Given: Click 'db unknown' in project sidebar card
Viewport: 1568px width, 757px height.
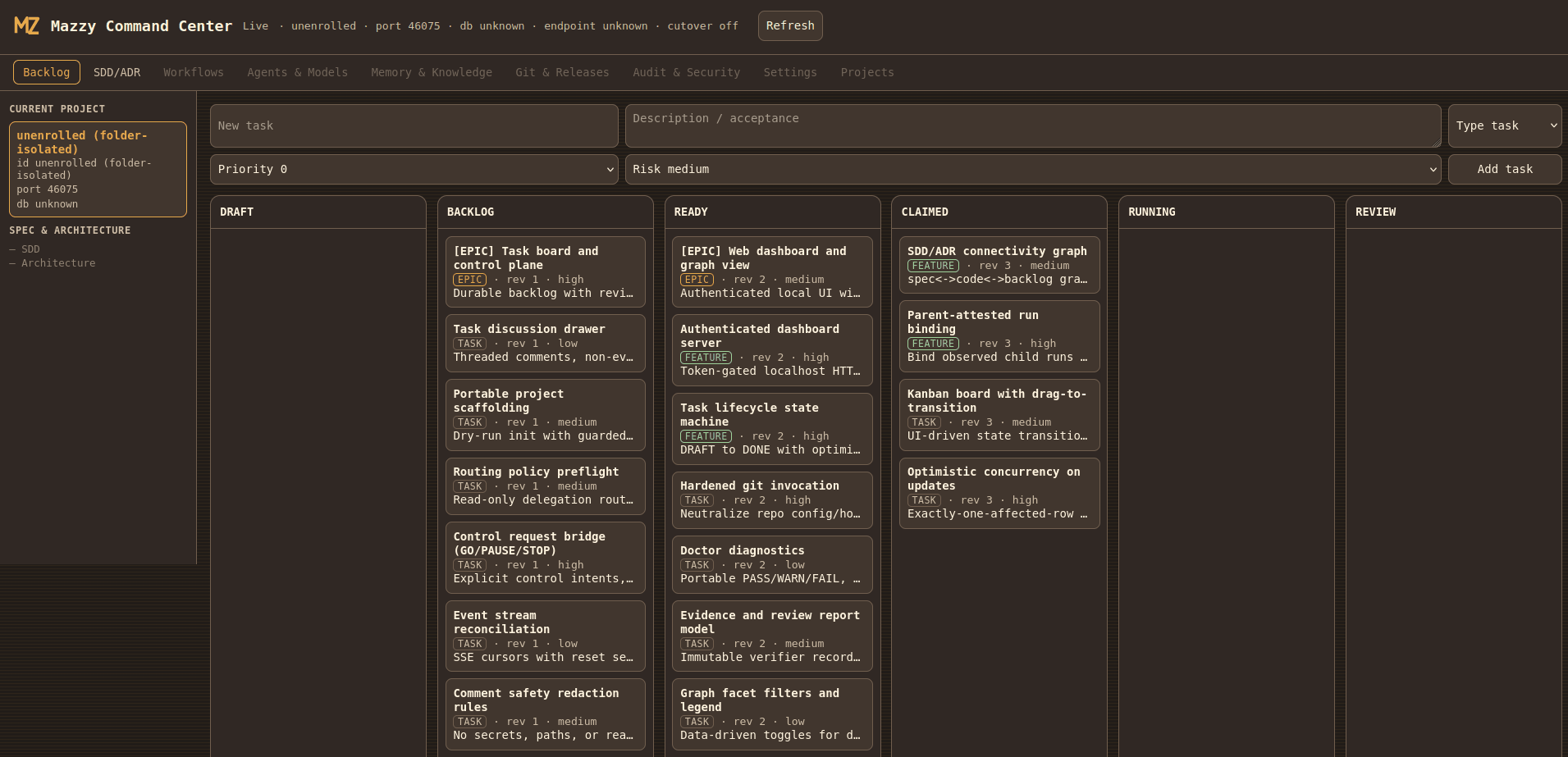Looking at the screenshot, I should [x=48, y=204].
